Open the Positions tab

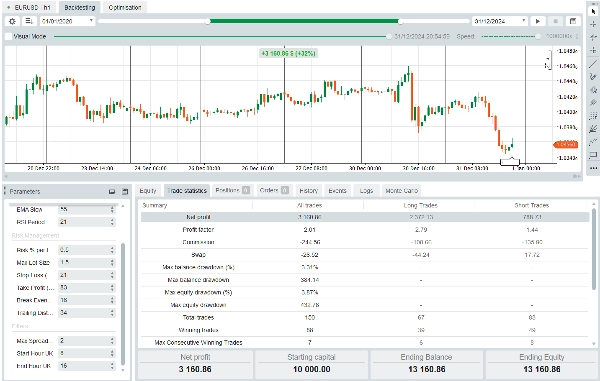[232, 190]
